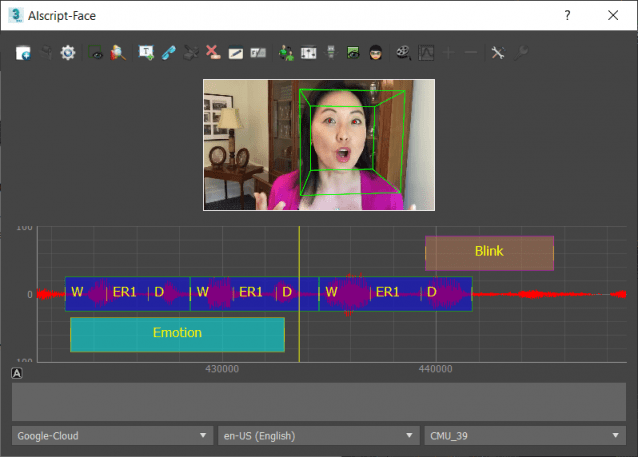Select the first W phoneme block
Image resolution: width=638 pixels, height=457 pixels.
tap(86, 294)
